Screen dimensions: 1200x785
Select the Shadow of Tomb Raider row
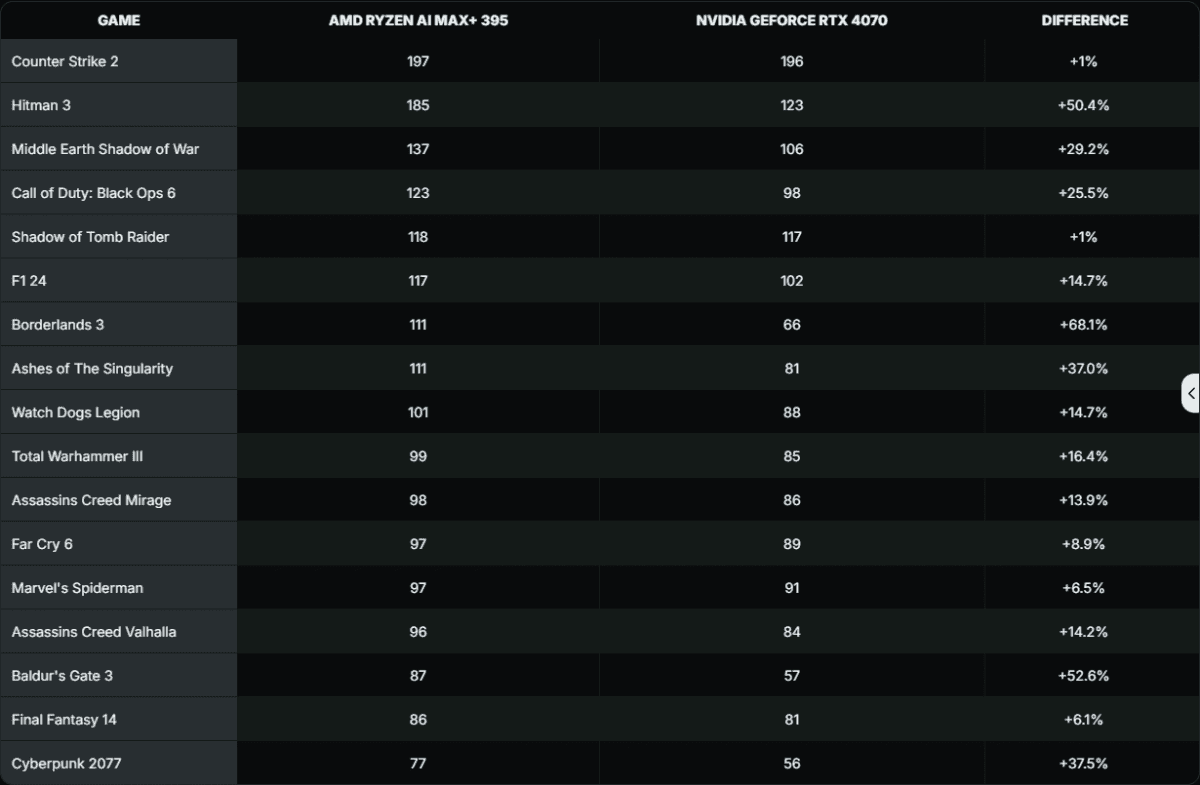[x=90, y=237]
